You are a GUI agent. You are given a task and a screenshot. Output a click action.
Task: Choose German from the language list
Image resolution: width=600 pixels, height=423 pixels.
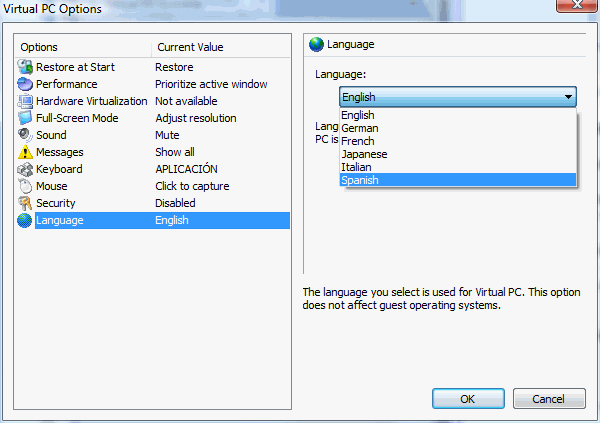(x=458, y=128)
